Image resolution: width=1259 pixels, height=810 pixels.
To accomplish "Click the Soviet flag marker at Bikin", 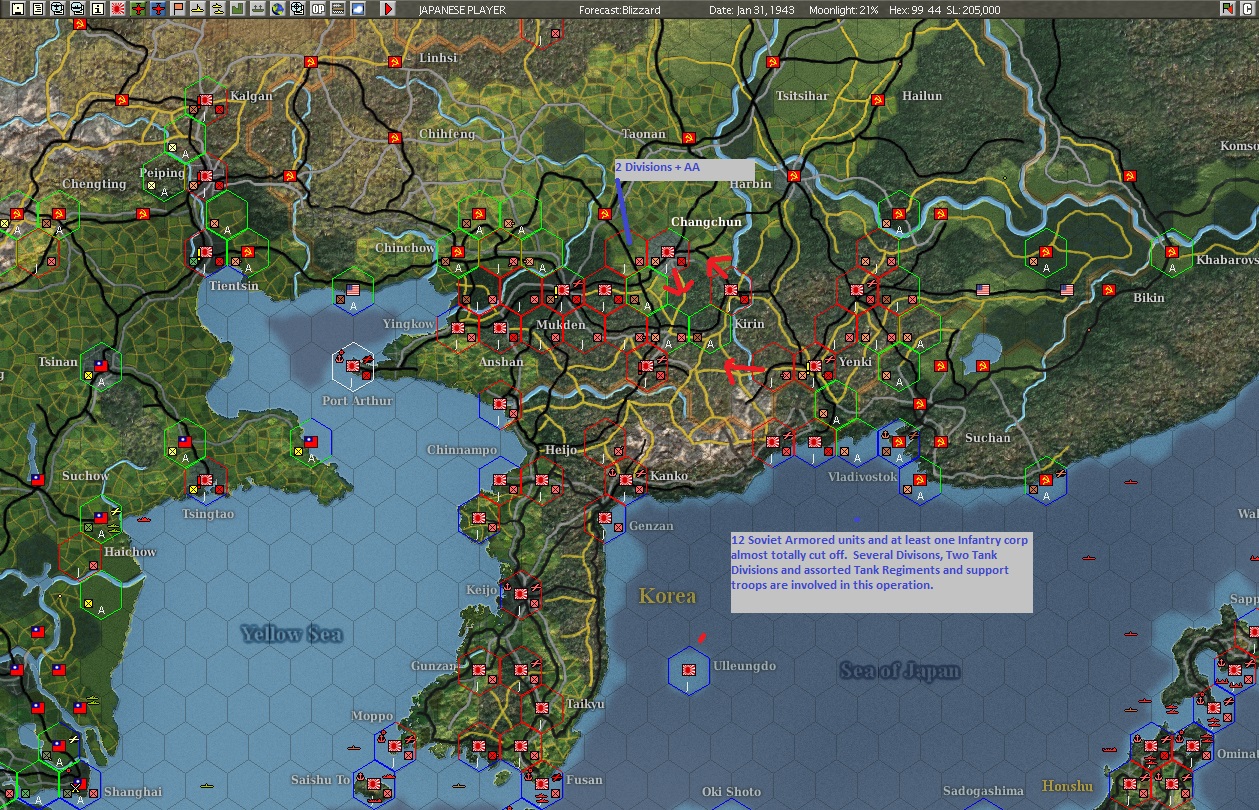I will pos(1108,290).
